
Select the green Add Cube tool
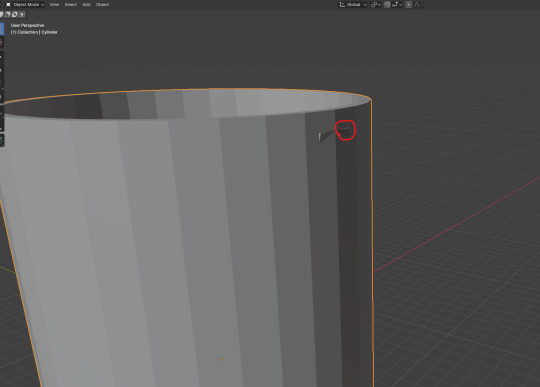click(x=2, y=140)
